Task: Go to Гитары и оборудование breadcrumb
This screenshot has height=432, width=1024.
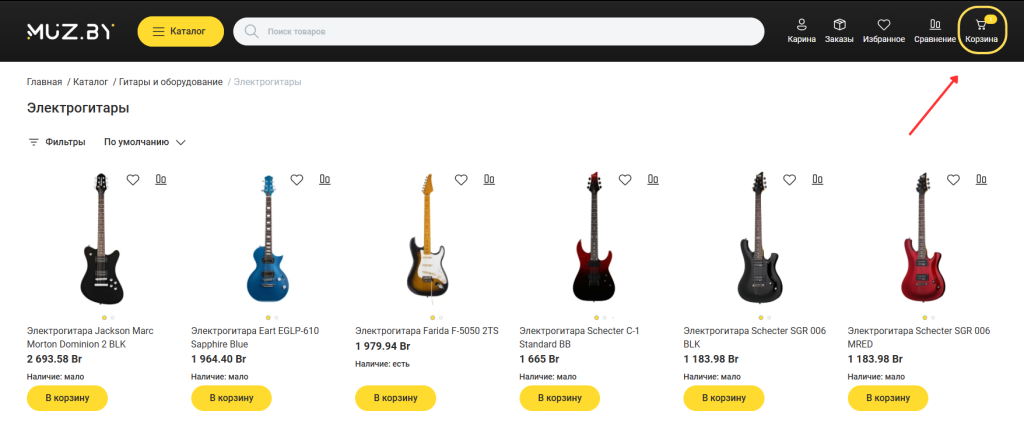Action: coord(170,82)
